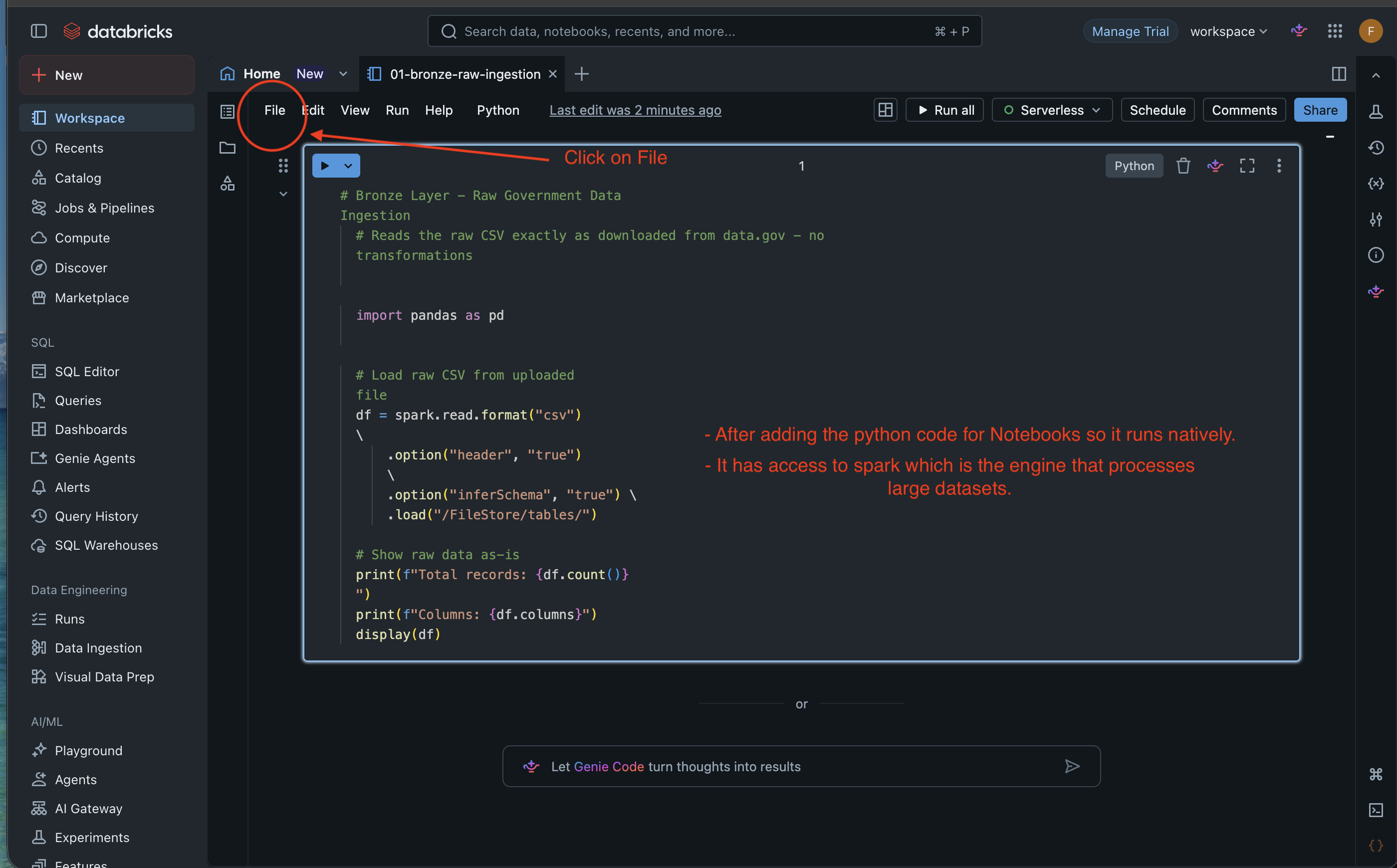Click the Genie Code prompt input
Viewport: 1397px width, 868px height.
[x=801, y=766]
